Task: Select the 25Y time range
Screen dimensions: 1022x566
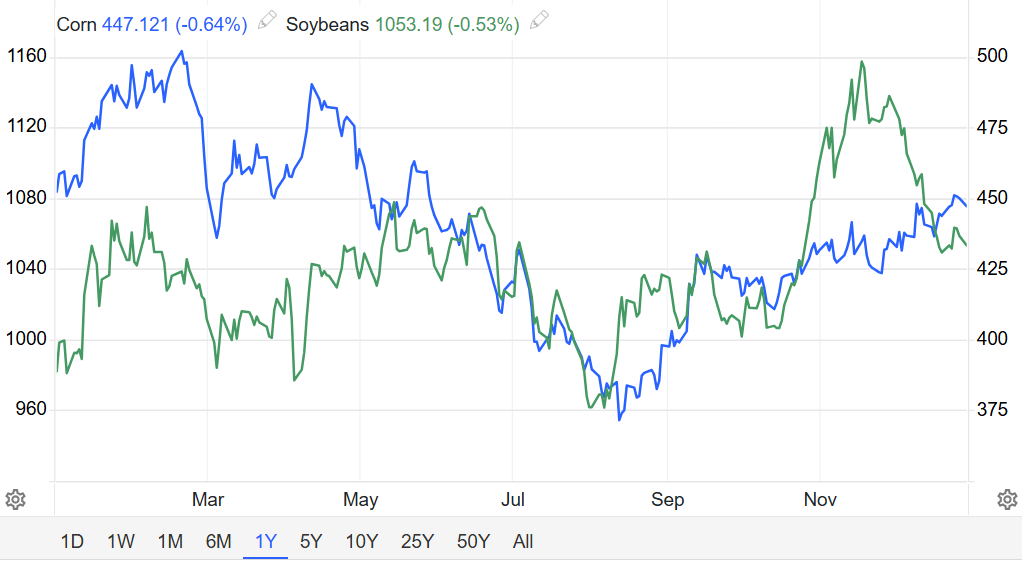Action: pyautogui.click(x=417, y=542)
